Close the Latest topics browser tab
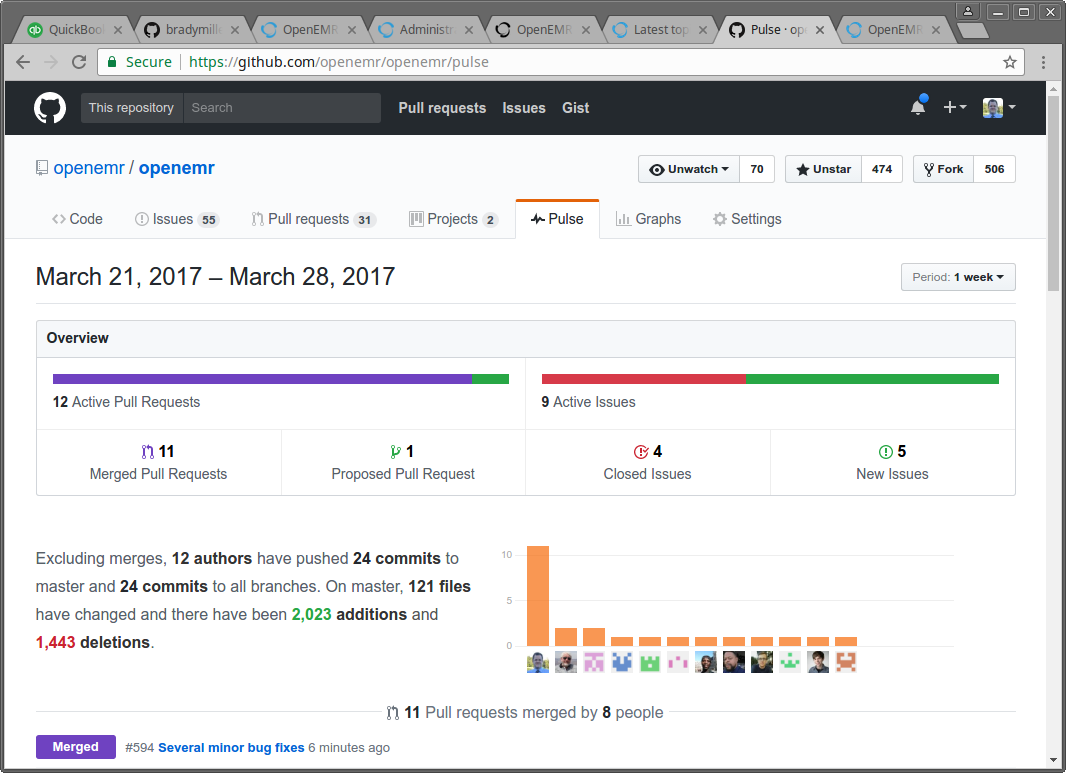The height and width of the screenshot is (773, 1066). click(702, 30)
